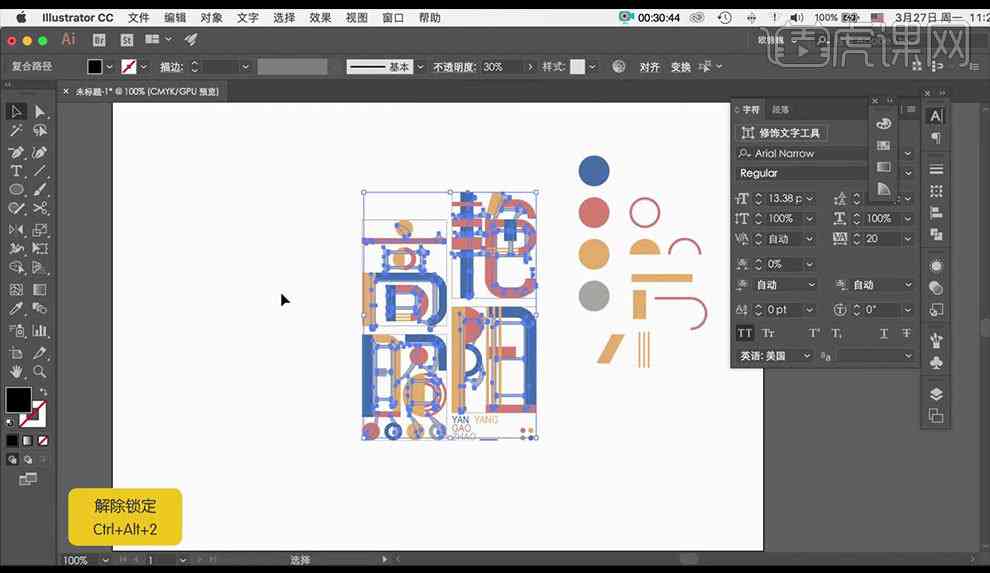This screenshot has width=990, height=573.
Task: Open the Symbols panel club icon
Action: click(936, 363)
